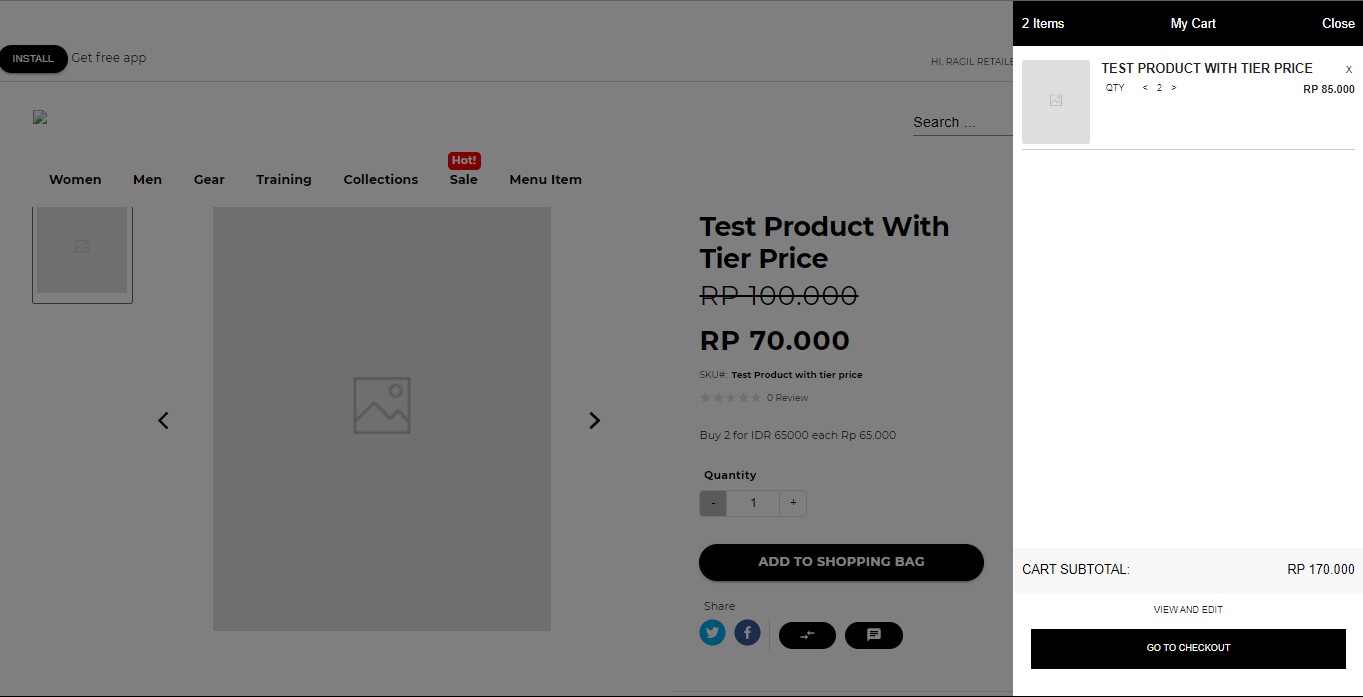Select the first review rating star
This screenshot has width=1363, height=697.
pyautogui.click(x=704, y=397)
